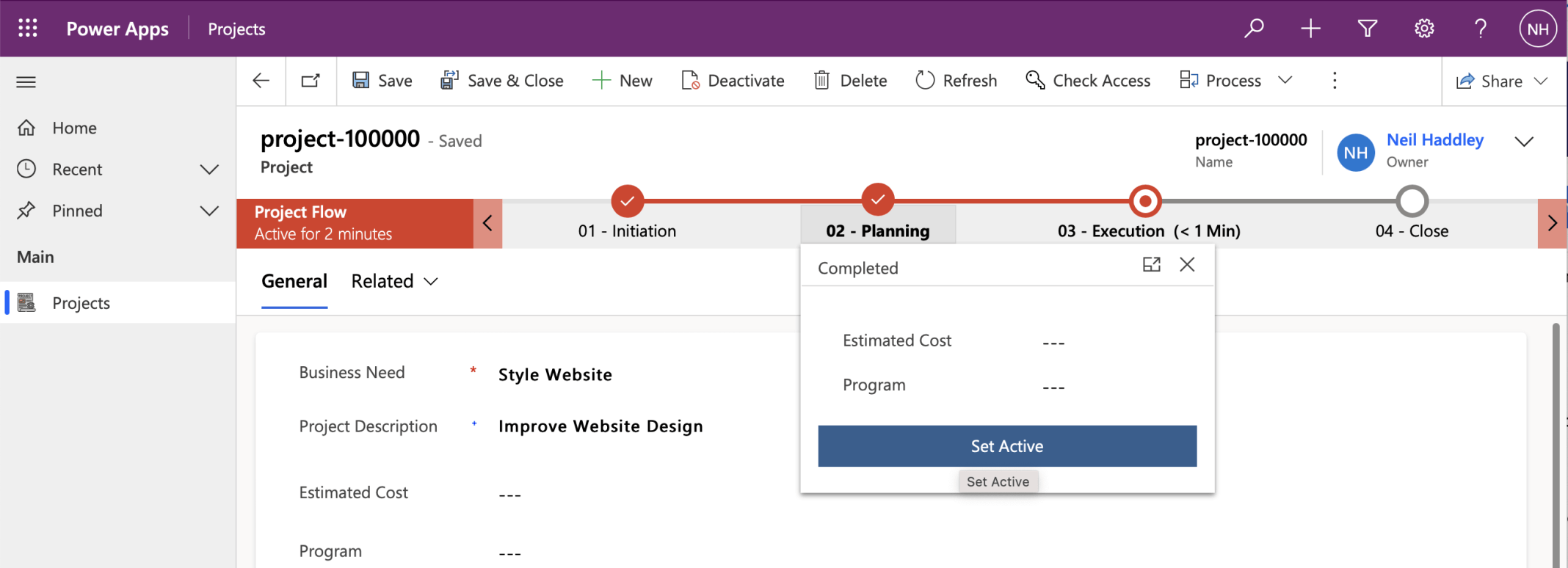The image size is (1568, 568).
Task: Click the Deactivate command
Action: pos(733,81)
